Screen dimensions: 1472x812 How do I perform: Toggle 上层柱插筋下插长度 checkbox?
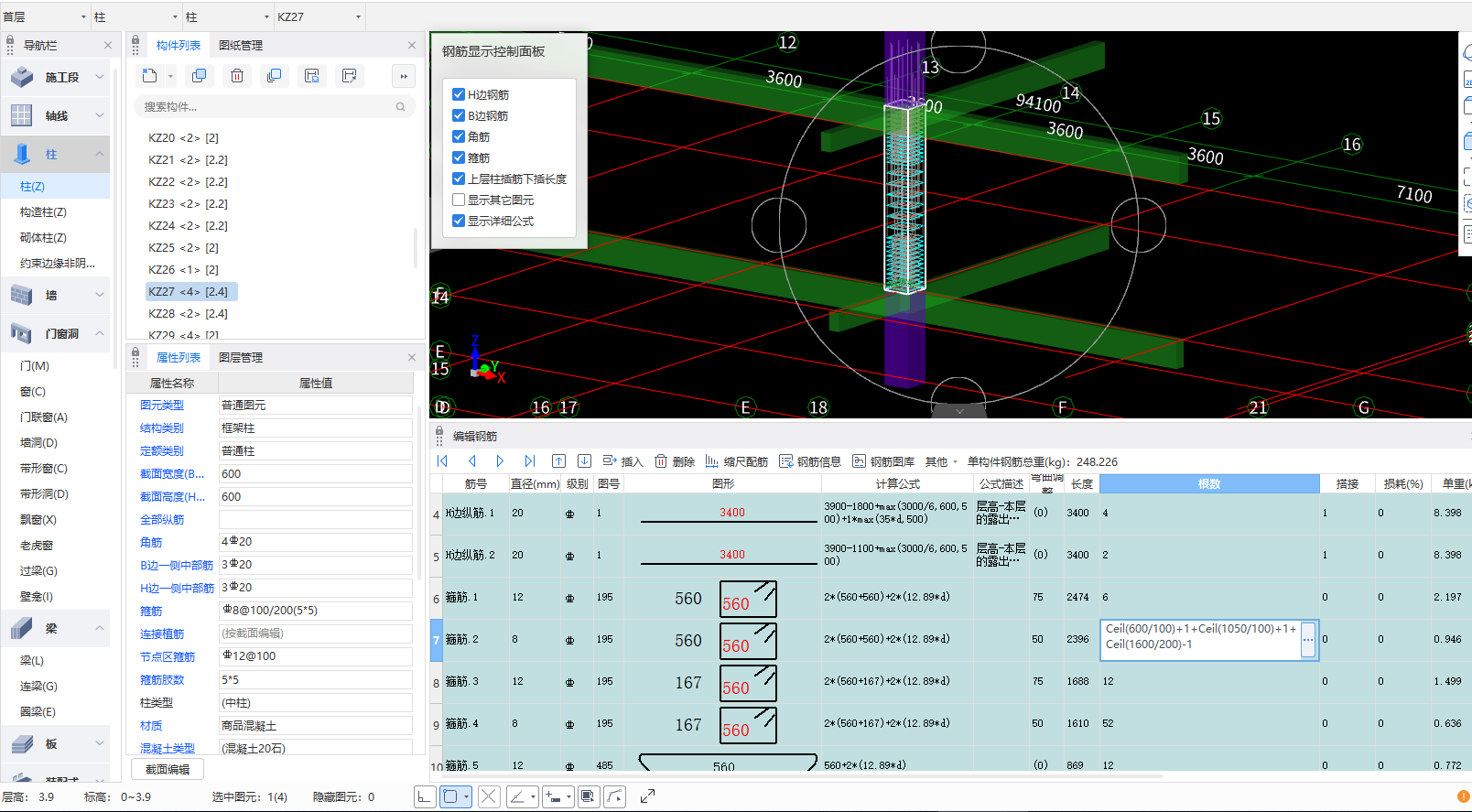(459, 179)
